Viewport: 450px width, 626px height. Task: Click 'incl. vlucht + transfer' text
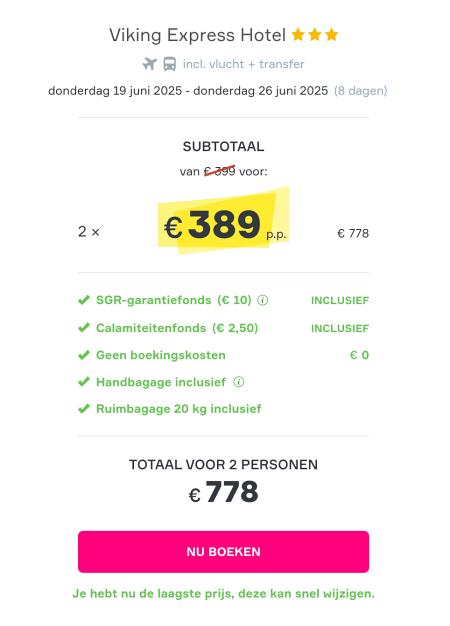point(244,64)
